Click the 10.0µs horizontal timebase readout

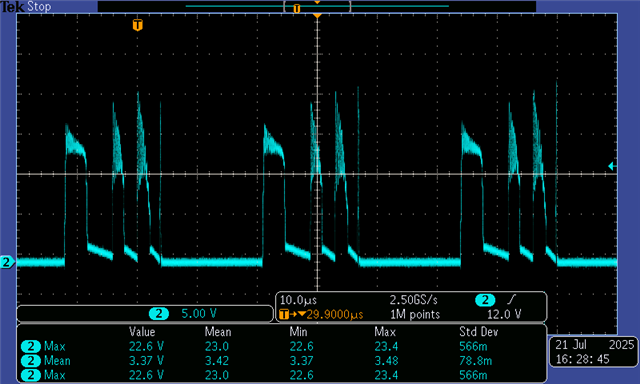click(x=298, y=300)
